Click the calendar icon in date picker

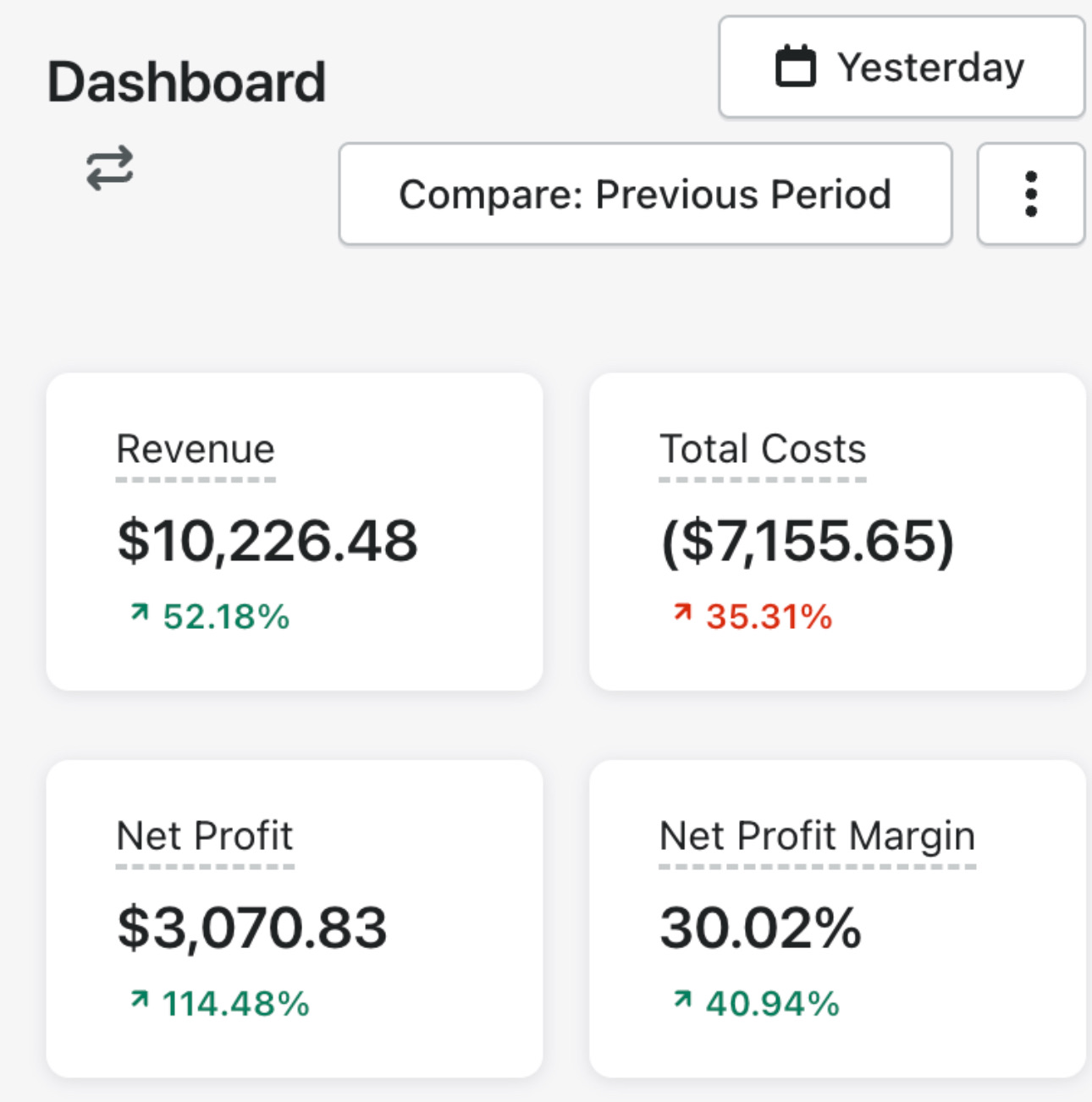tap(796, 66)
